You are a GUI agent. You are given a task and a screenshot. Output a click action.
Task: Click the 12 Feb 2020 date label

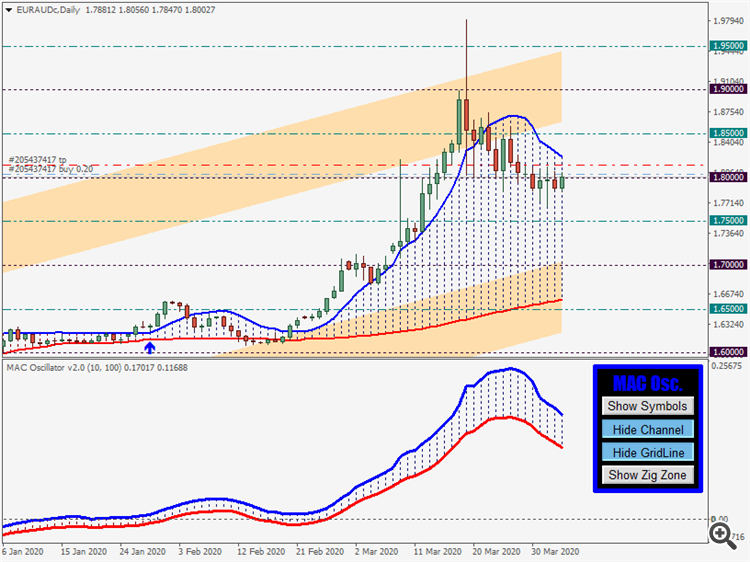(x=261, y=552)
